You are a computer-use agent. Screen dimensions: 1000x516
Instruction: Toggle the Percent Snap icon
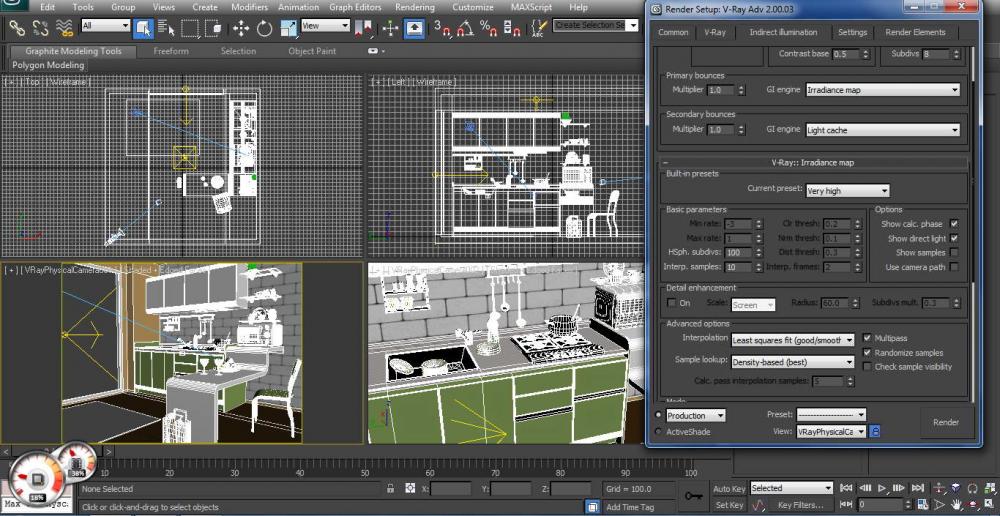click(x=489, y=28)
